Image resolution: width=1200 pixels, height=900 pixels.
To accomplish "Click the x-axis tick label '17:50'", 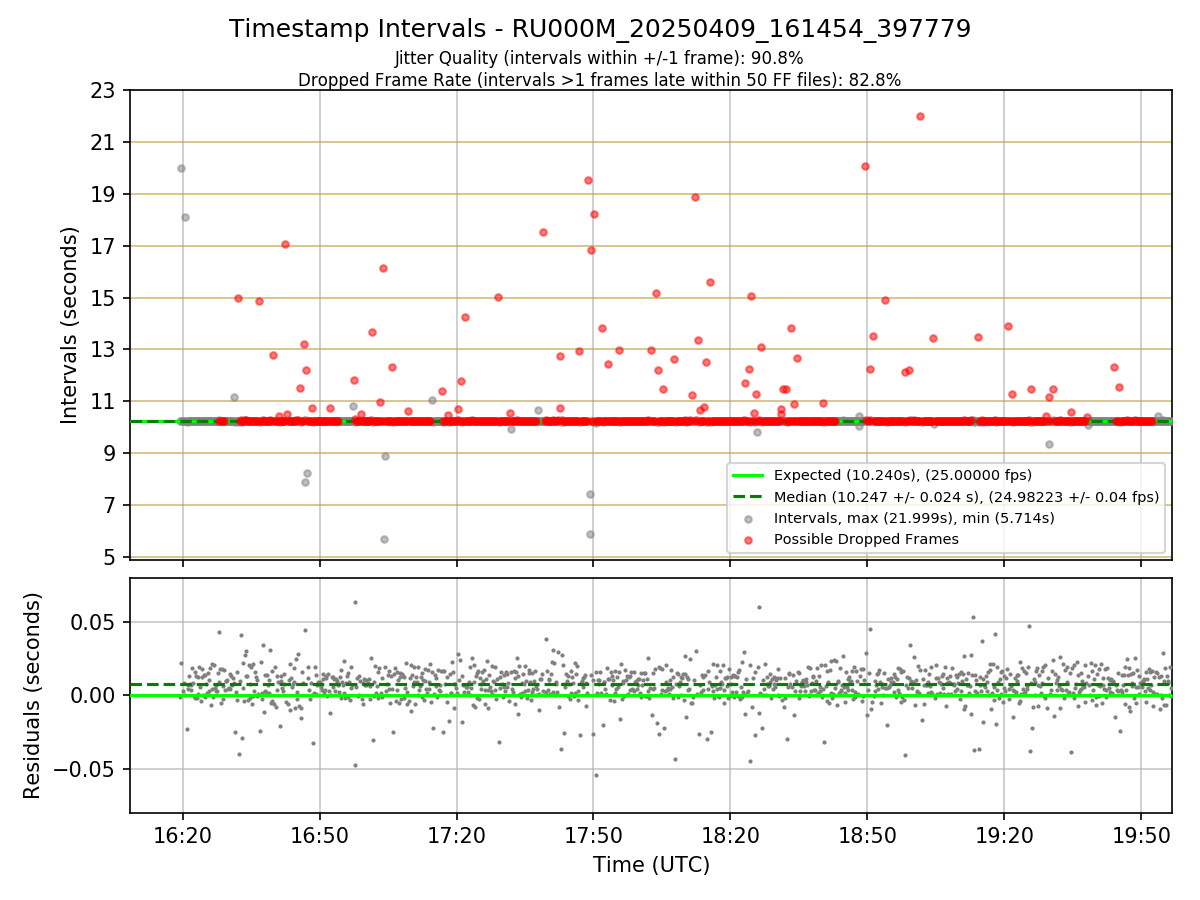I will [x=593, y=834].
